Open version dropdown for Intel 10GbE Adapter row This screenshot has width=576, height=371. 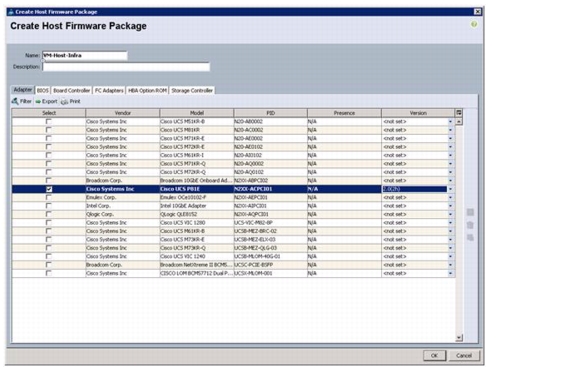click(450, 206)
